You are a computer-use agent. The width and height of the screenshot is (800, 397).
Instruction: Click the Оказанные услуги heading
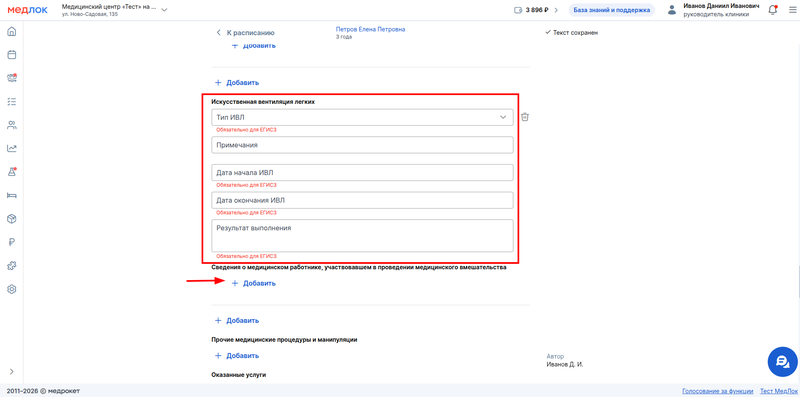click(x=239, y=375)
